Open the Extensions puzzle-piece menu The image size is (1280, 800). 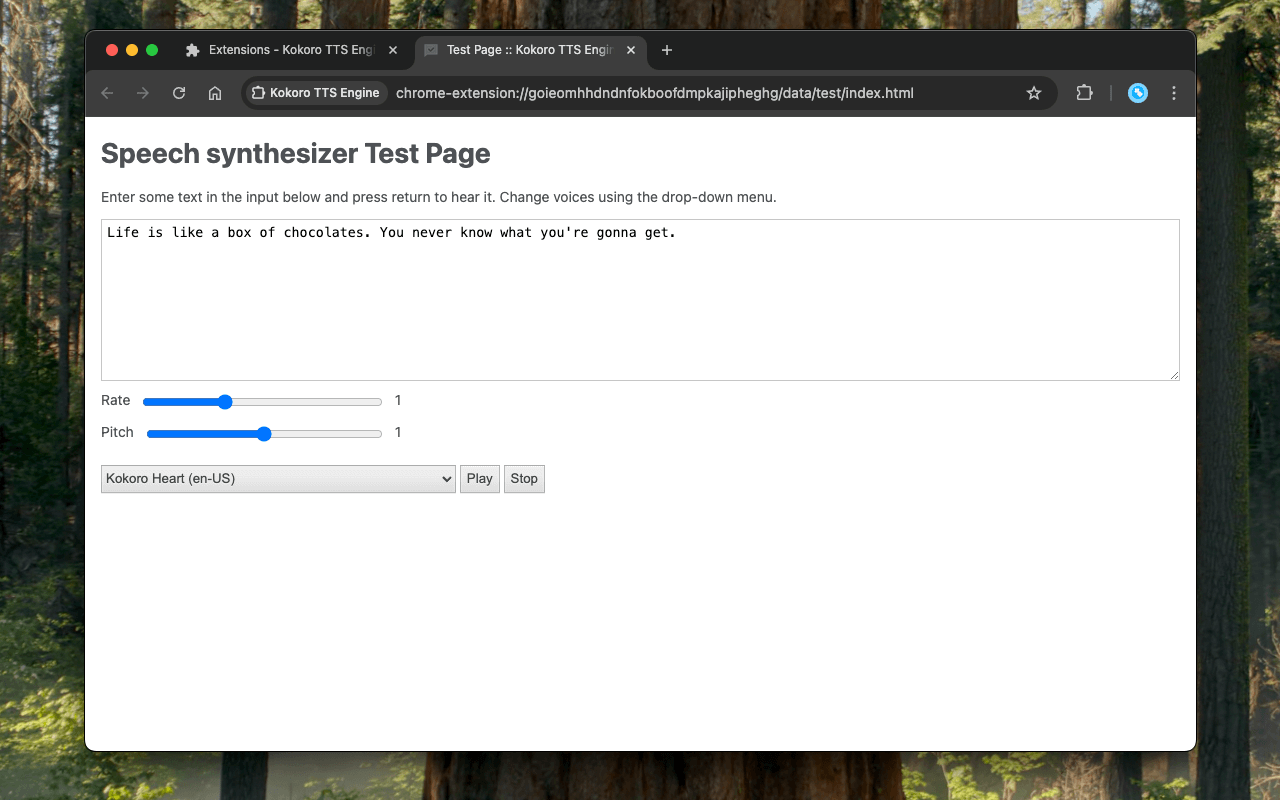click(1084, 93)
